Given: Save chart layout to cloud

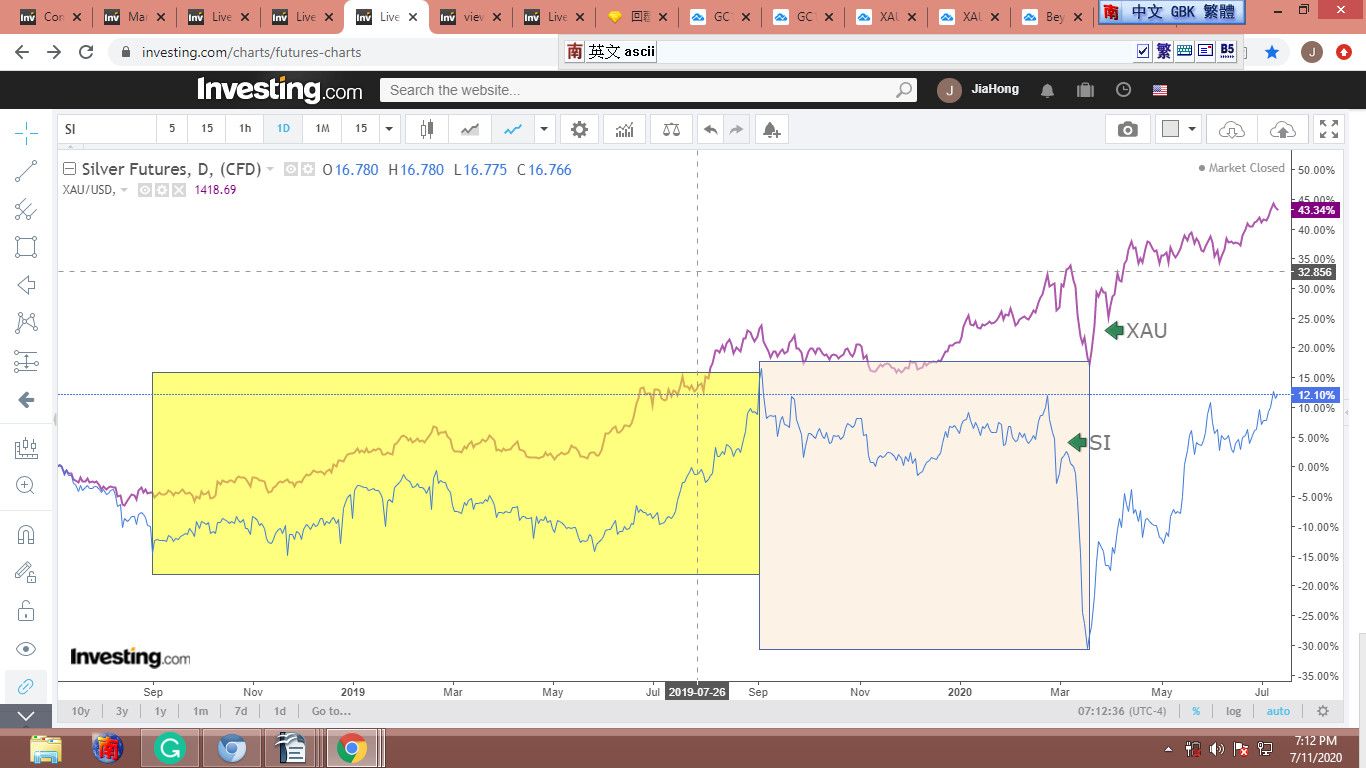Looking at the screenshot, I should tap(1282, 129).
